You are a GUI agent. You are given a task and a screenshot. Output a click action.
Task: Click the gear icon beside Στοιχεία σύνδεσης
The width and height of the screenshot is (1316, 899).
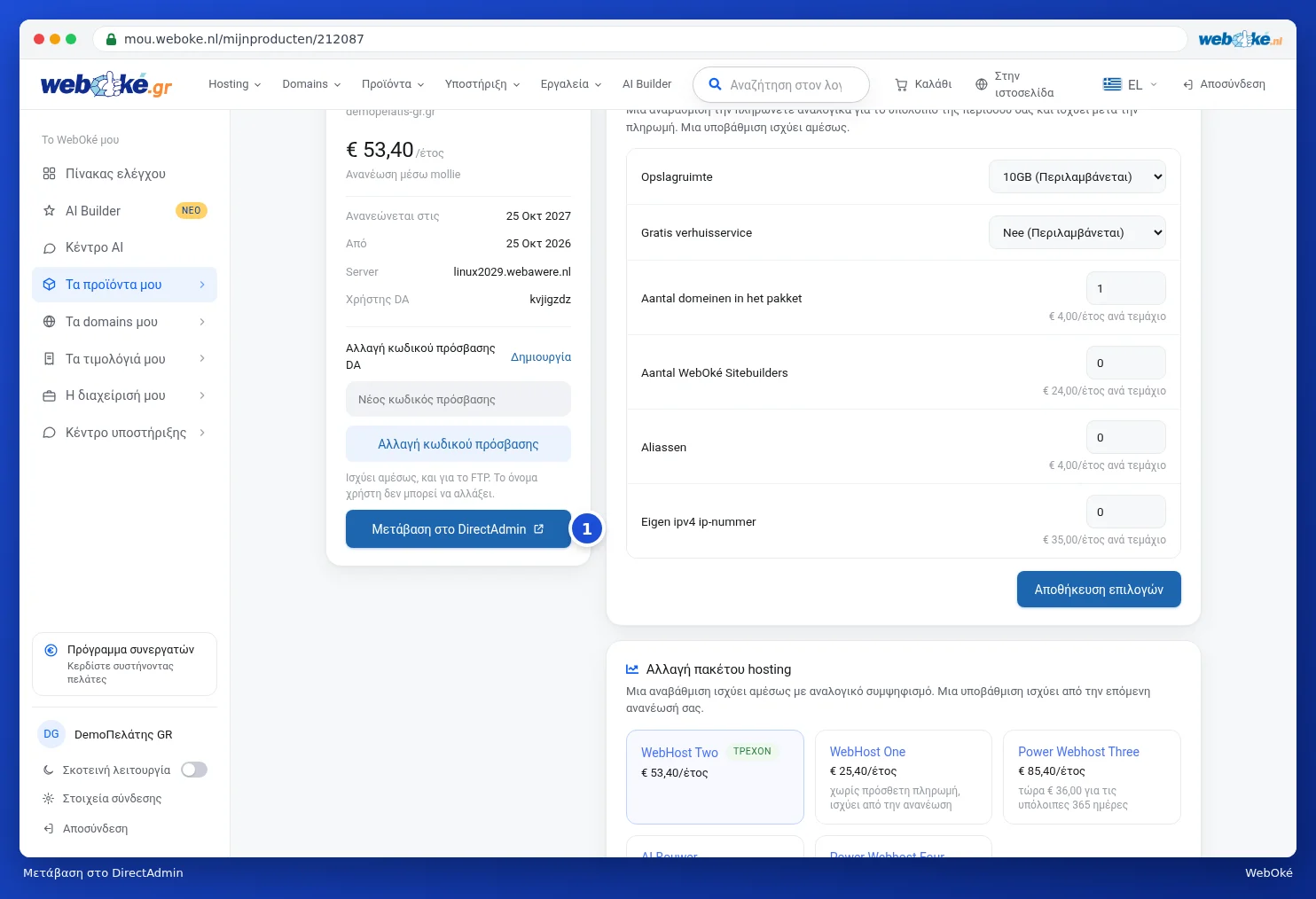coord(49,798)
